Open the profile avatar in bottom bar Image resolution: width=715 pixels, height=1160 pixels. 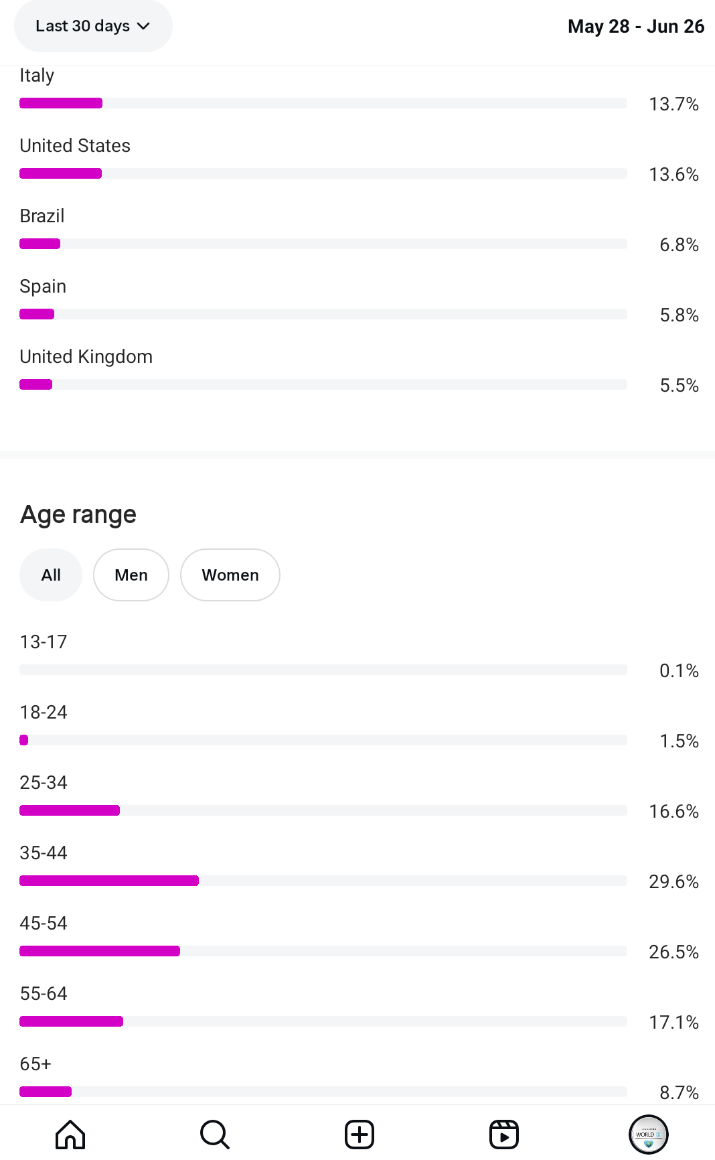[648, 1134]
